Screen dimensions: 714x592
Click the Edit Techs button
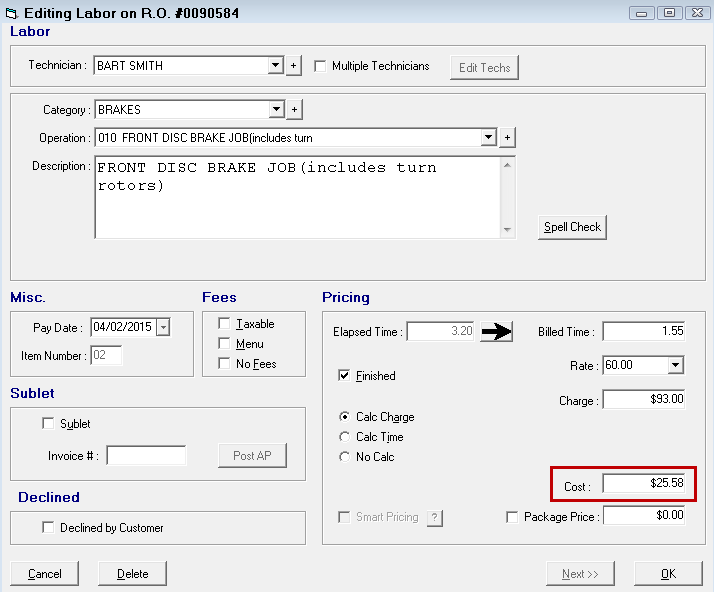point(484,68)
